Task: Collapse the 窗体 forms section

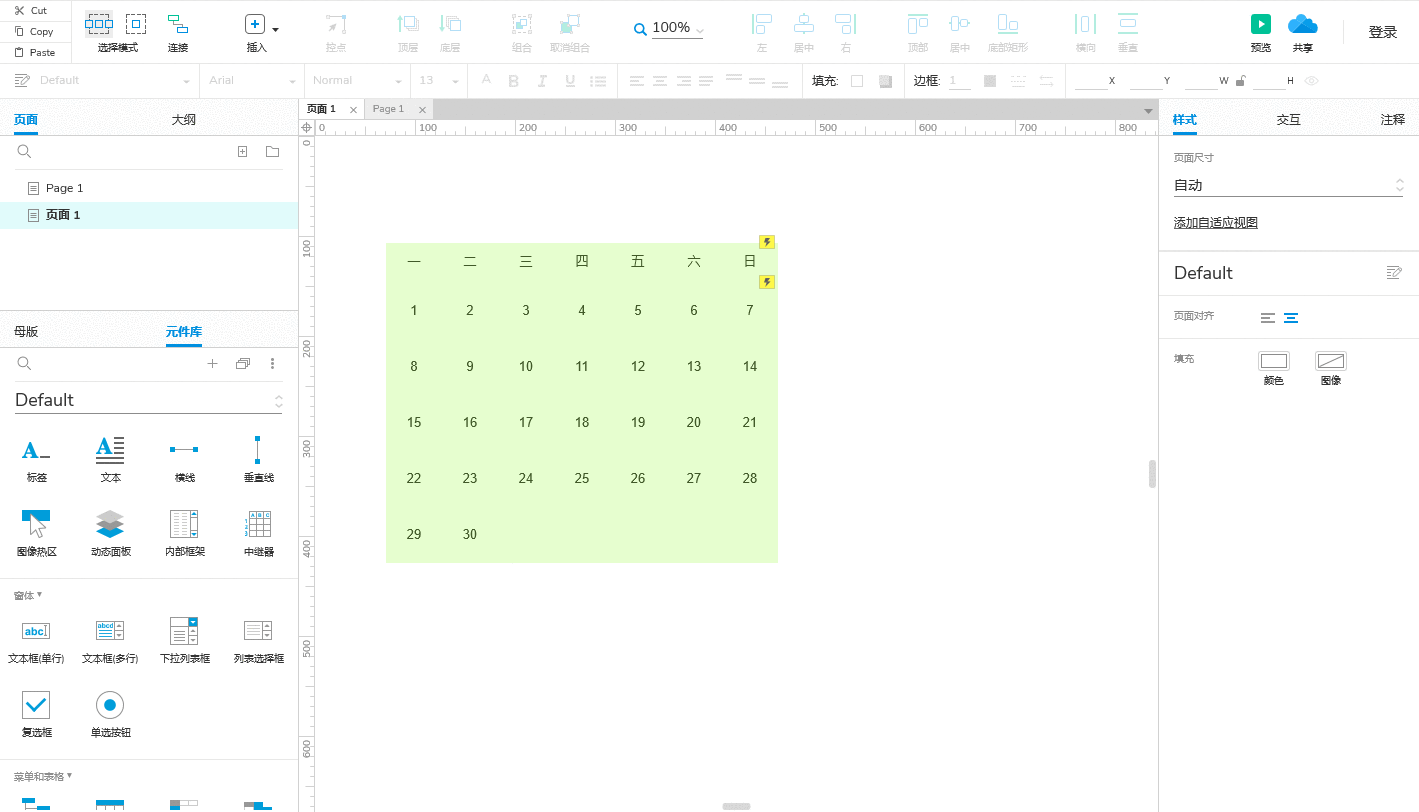Action: pos(28,595)
